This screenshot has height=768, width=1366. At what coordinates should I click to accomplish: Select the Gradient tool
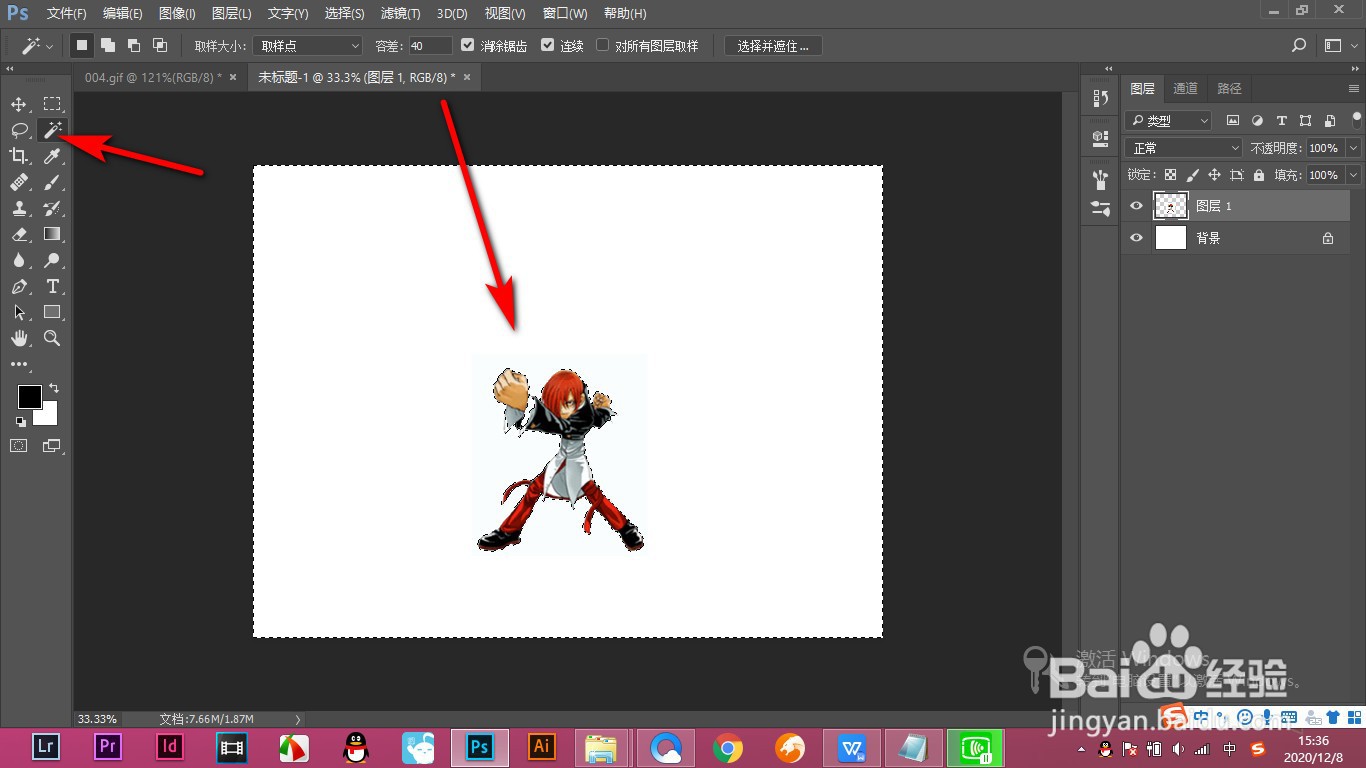pyautogui.click(x=52, y=234)
